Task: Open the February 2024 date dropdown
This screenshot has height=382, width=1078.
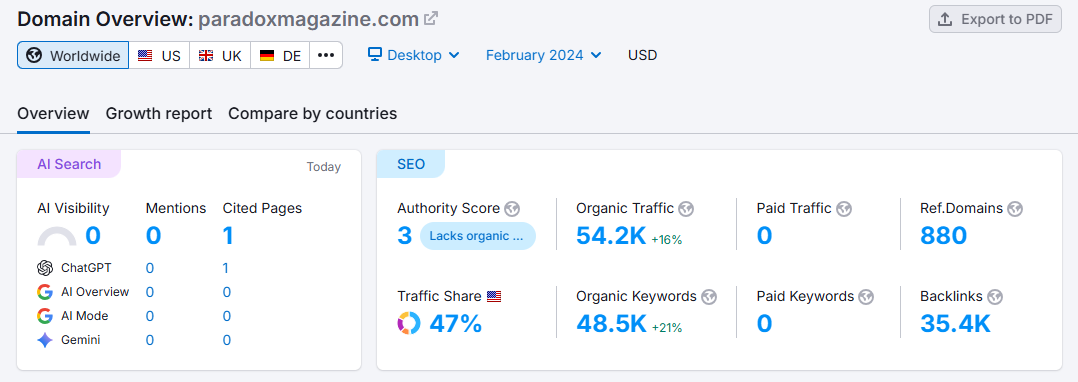Action: (543, 55)
